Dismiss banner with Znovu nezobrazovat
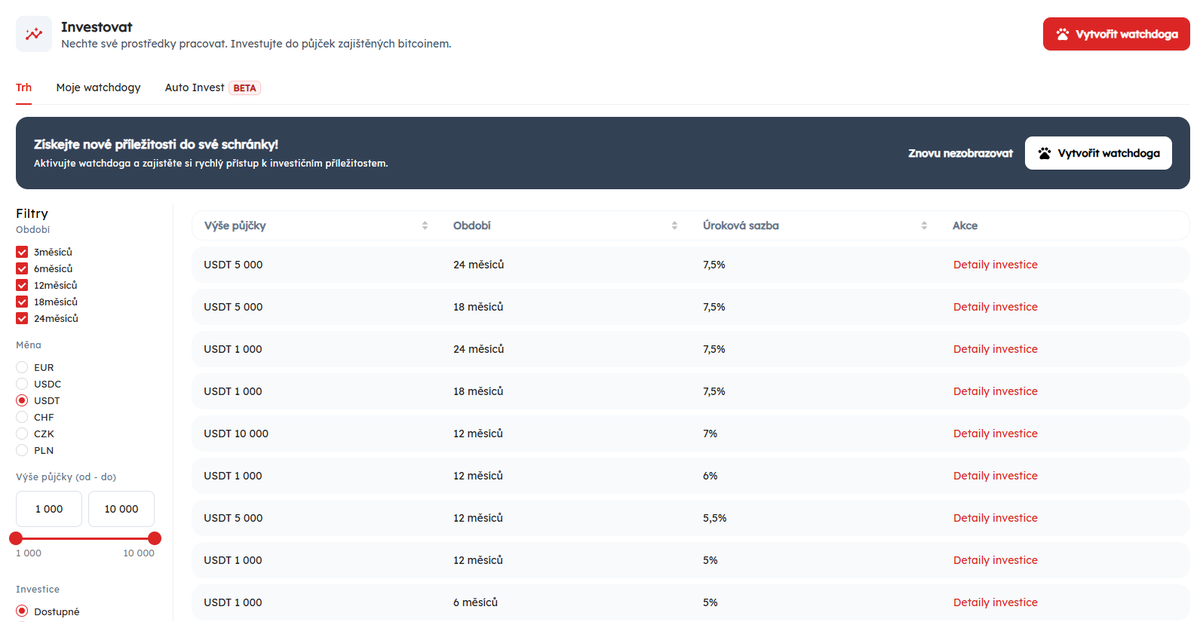This screenshot has width=1200, height=622. click(x=960, y=154)
